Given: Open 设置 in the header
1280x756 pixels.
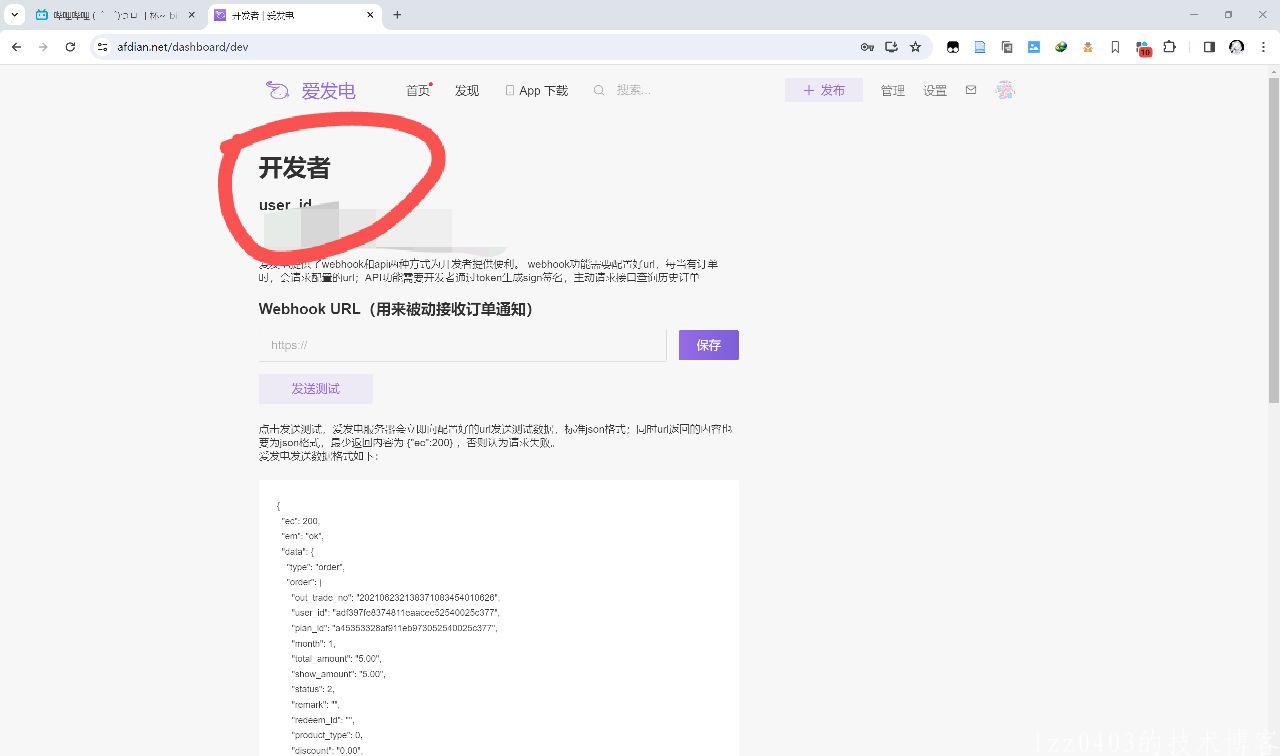Looking at the screenshot, I should click(x=935, y=90).
